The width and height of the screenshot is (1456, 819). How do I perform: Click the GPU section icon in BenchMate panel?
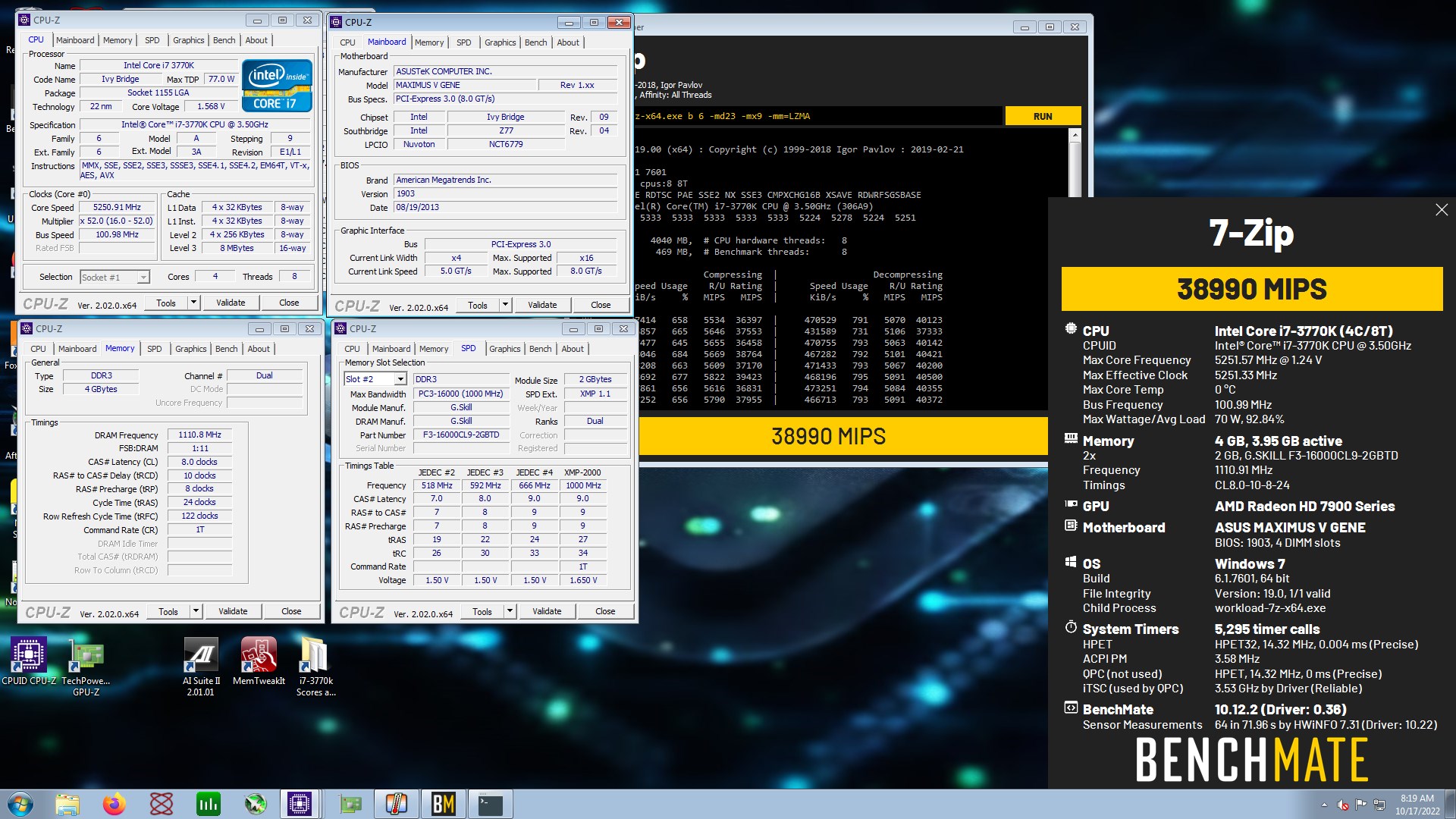(1071, 504)
